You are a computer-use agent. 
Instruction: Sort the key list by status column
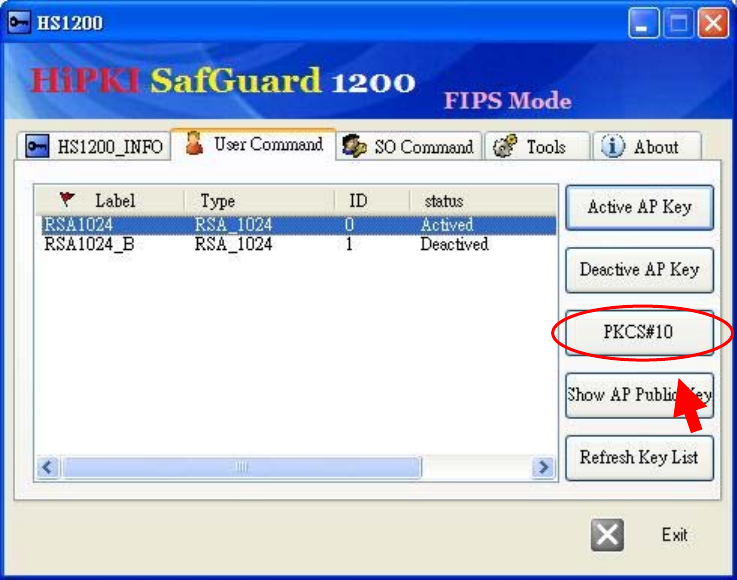[483, 201]
